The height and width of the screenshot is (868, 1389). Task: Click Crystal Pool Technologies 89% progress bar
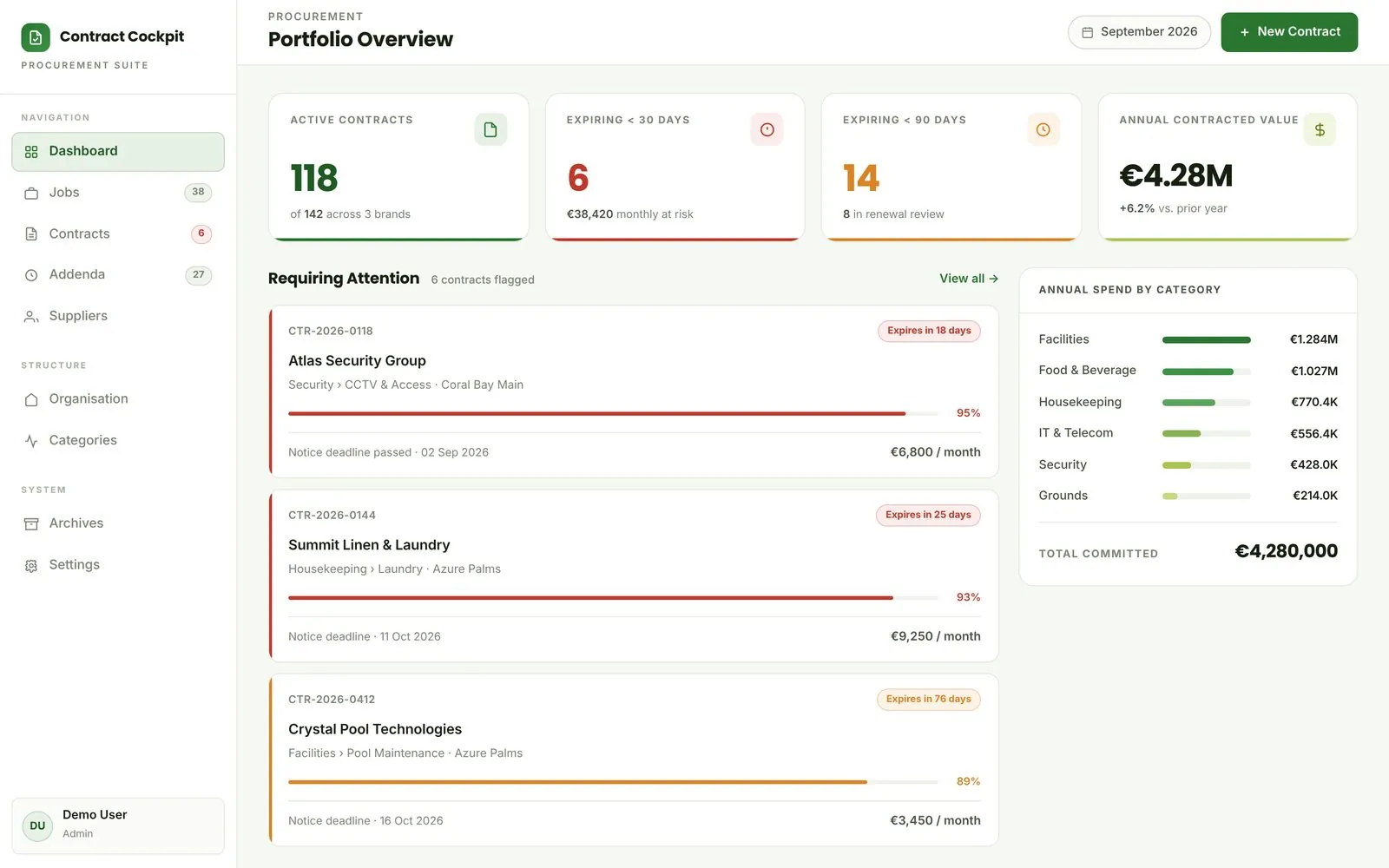[x=613, y=782]
